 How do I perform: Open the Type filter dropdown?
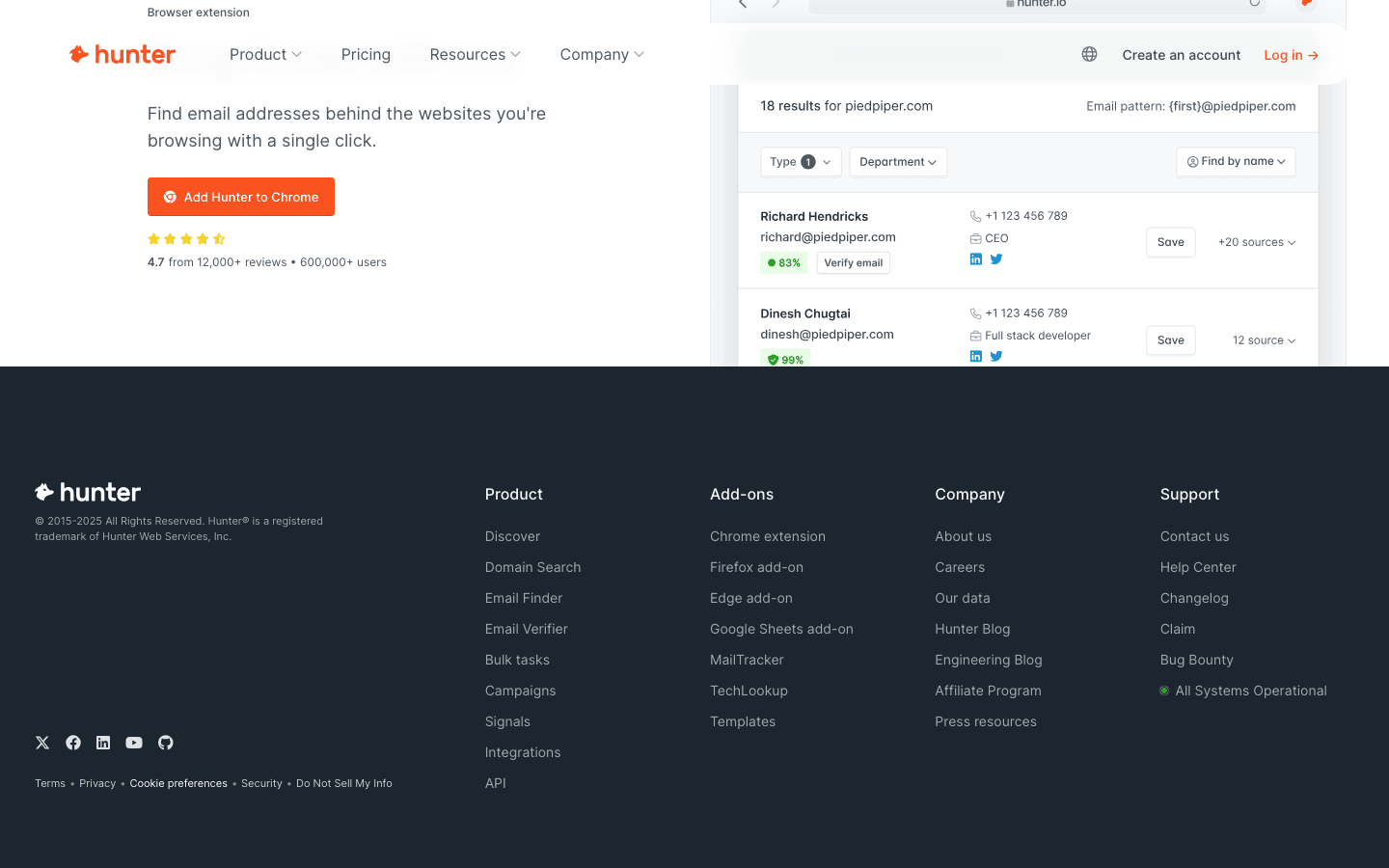click(801, 162)
